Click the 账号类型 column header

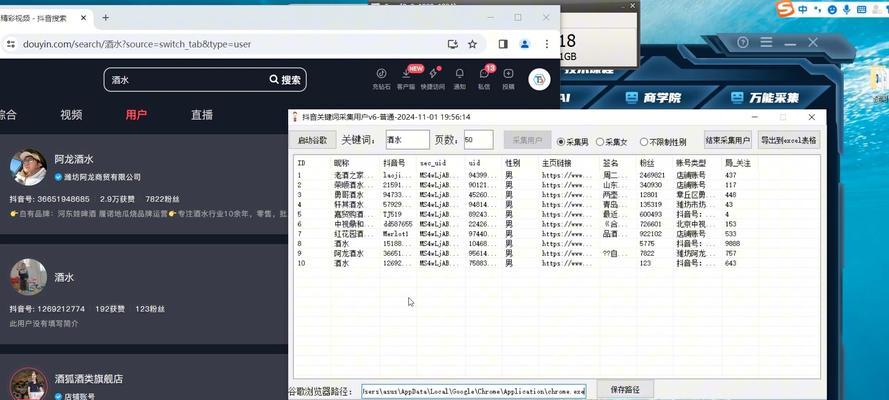[x=691, y=163]
